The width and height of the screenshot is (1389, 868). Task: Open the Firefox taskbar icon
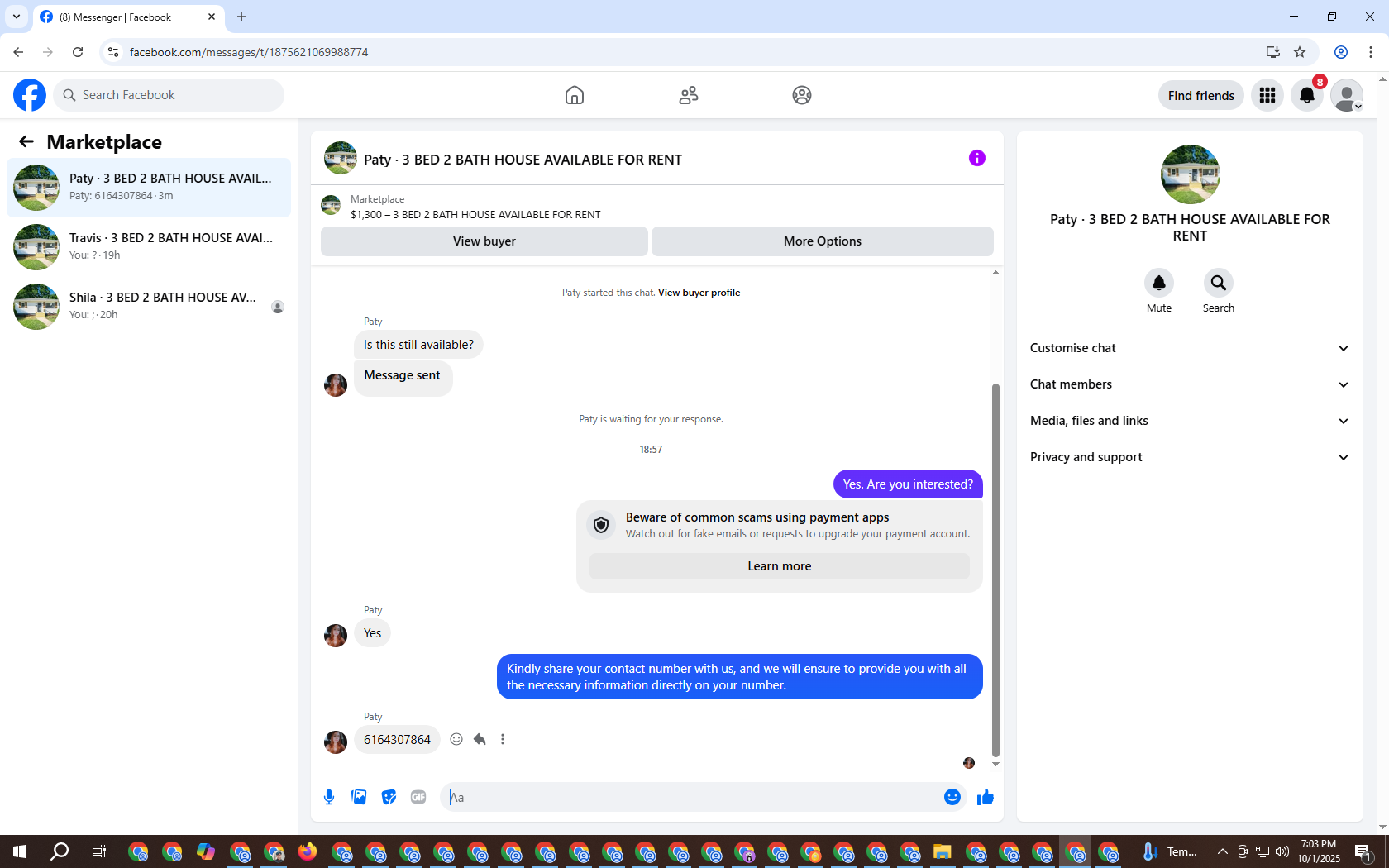308,851
